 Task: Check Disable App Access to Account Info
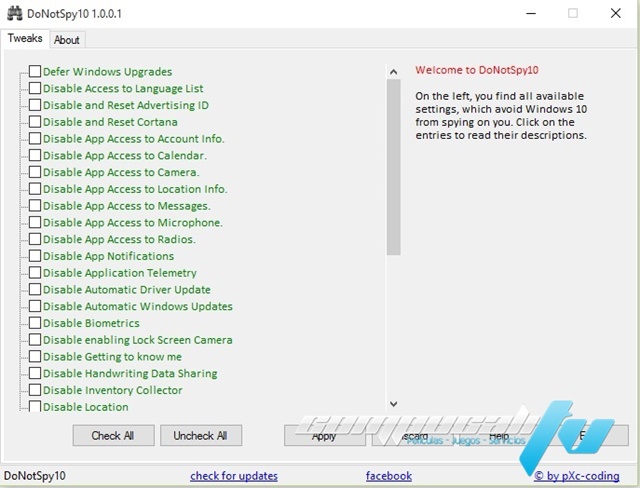[35, 138]
